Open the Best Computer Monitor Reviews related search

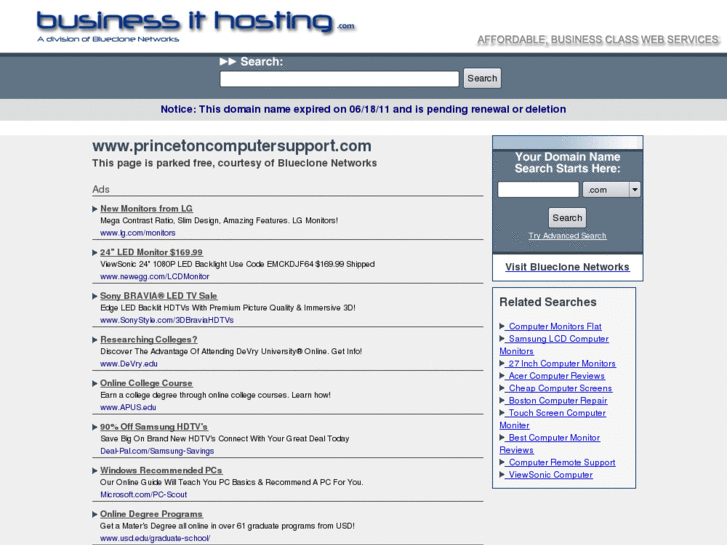click(x=550, y=444)
